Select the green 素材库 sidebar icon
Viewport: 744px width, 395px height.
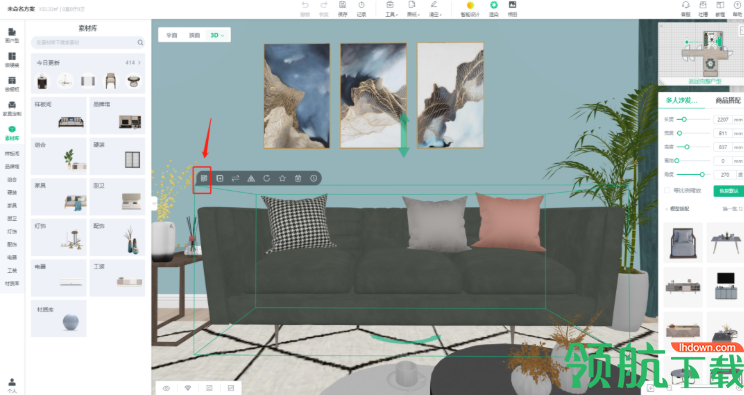pos(12,133)
